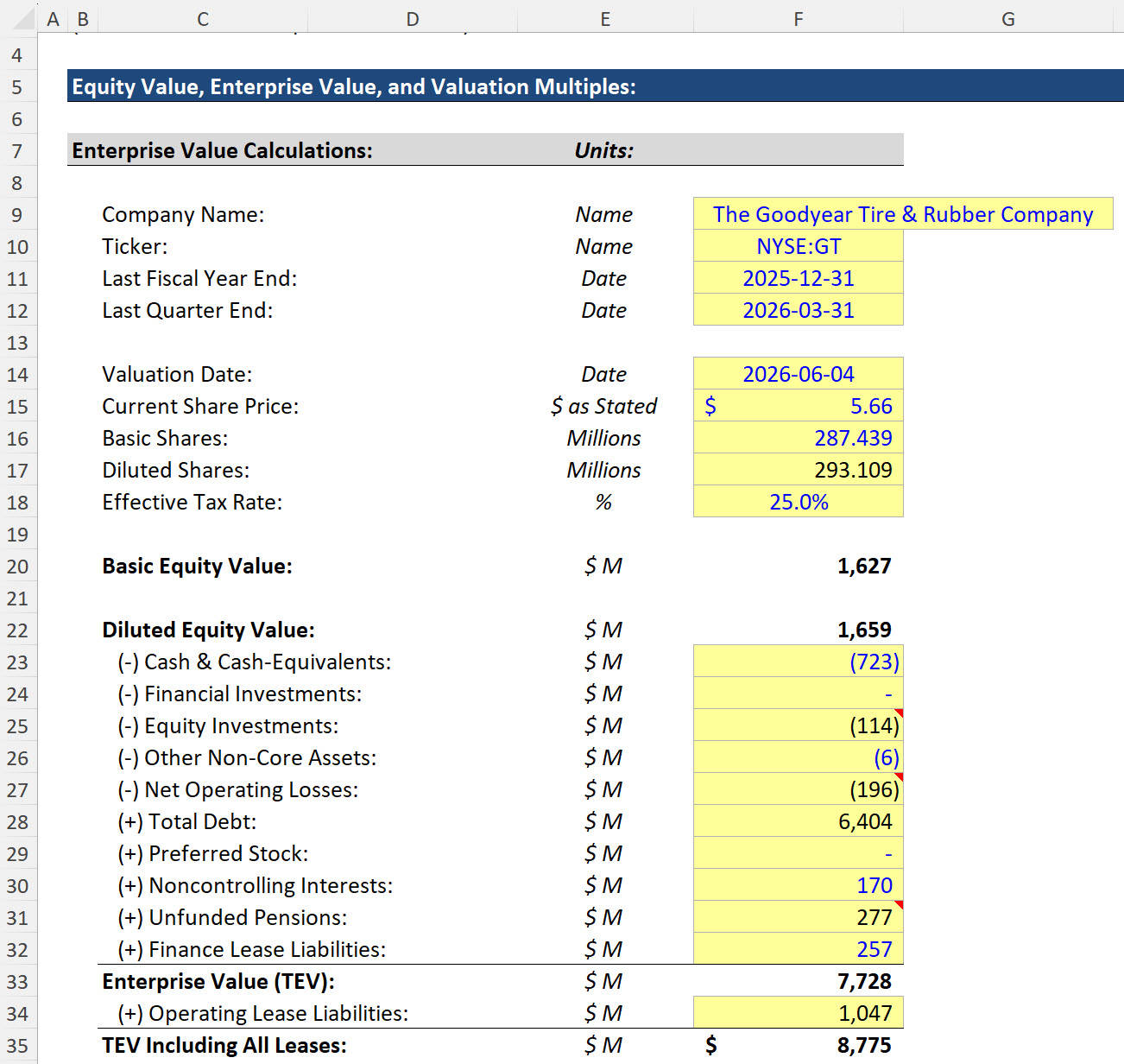Select column D header
This screenshot has width=1124, height=1064.
pos(413,19)
